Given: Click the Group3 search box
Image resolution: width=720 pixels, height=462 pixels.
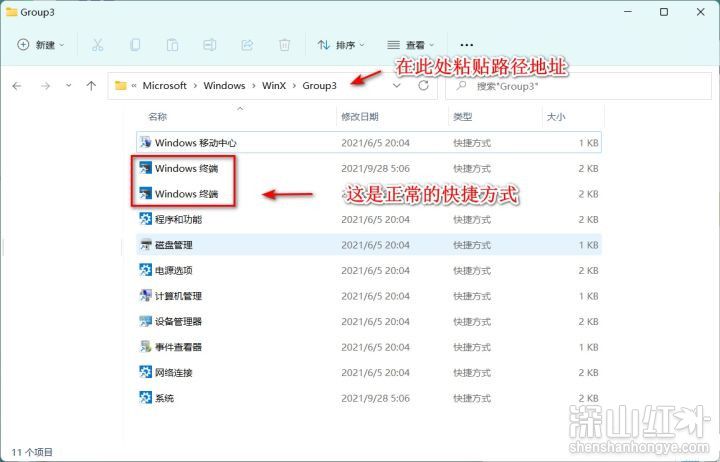Looking at the screenshot, I should point(579,86).
